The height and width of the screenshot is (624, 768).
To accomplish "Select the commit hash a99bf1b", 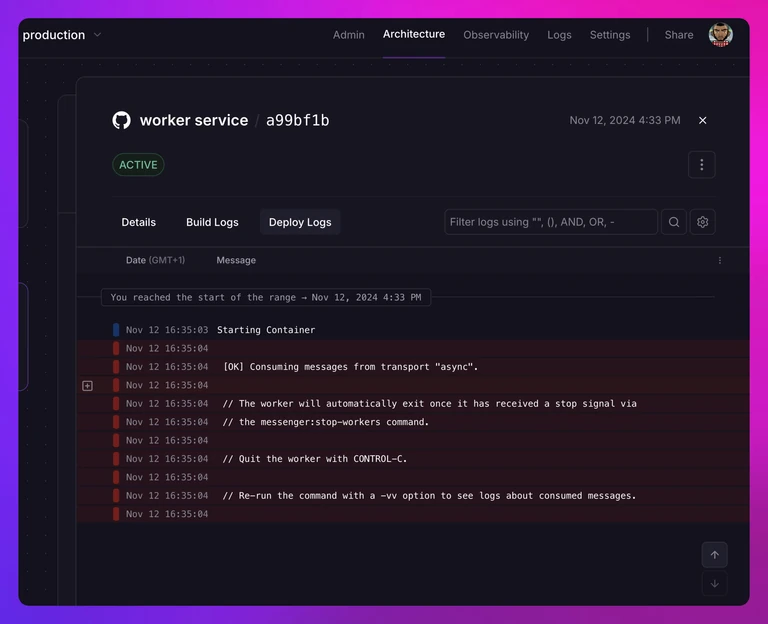I will (297, 120).
